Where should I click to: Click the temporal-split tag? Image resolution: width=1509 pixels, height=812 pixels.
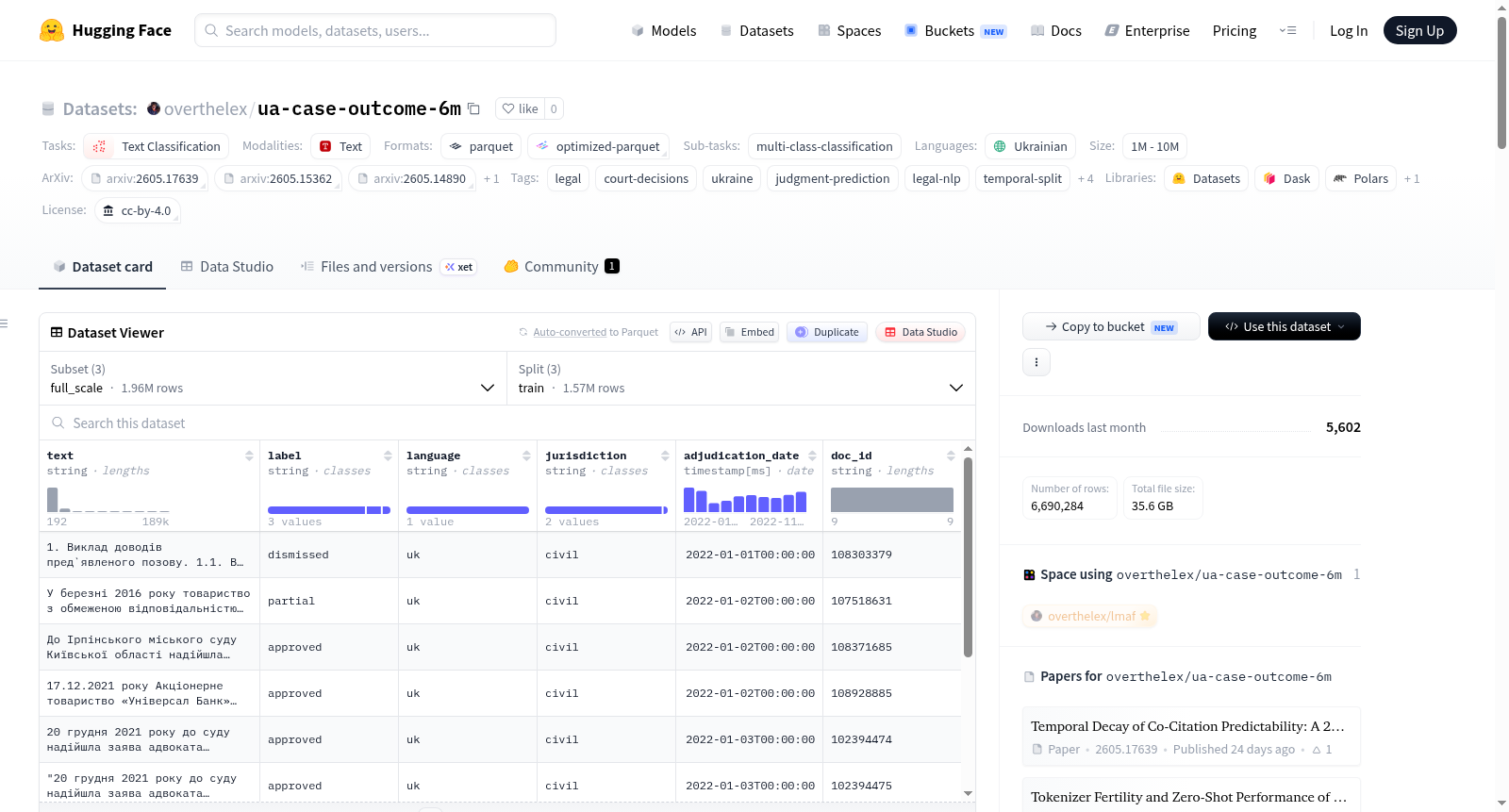[x=1022, y=178]
